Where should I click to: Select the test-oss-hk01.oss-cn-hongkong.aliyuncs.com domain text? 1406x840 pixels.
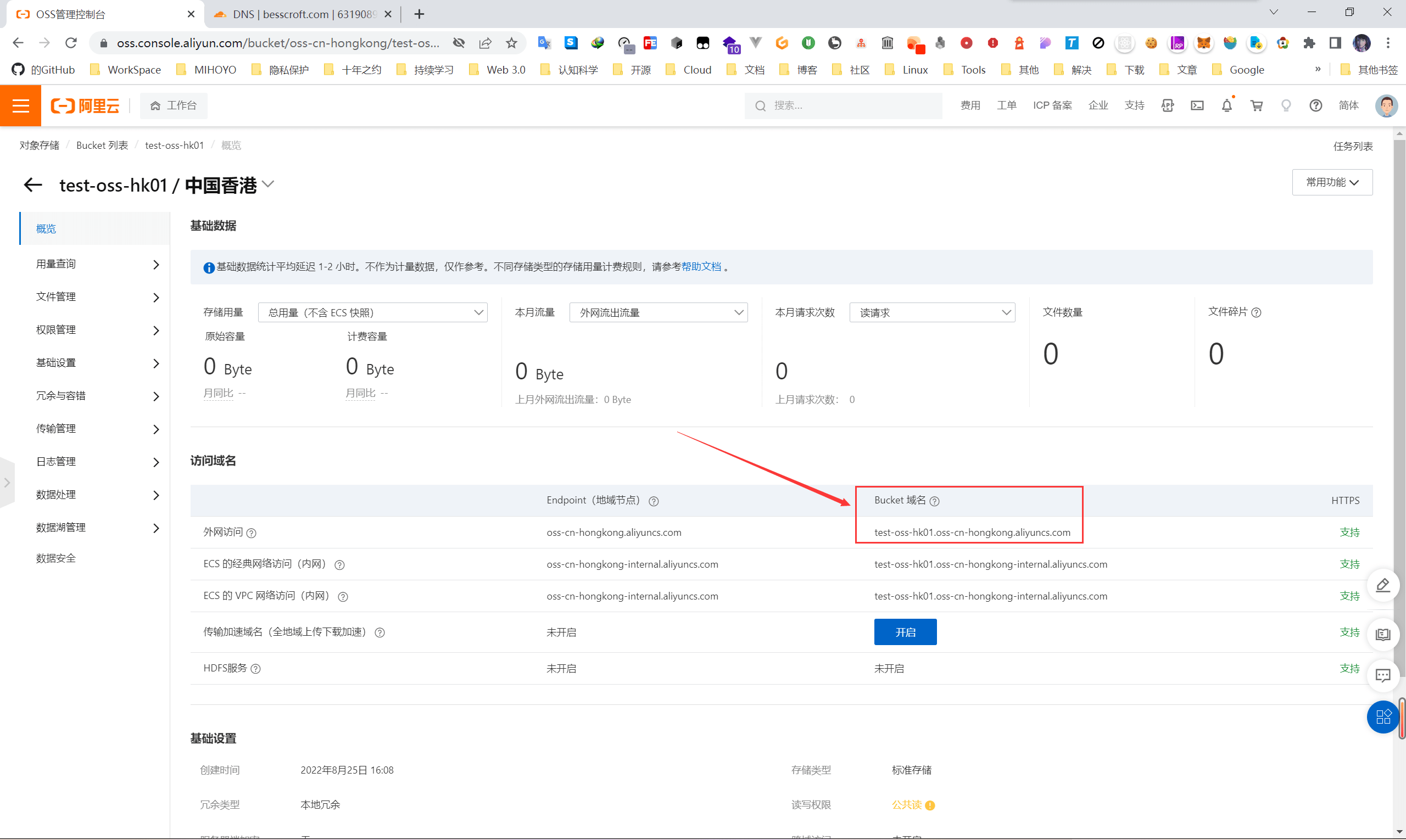[x=972, y=533]
